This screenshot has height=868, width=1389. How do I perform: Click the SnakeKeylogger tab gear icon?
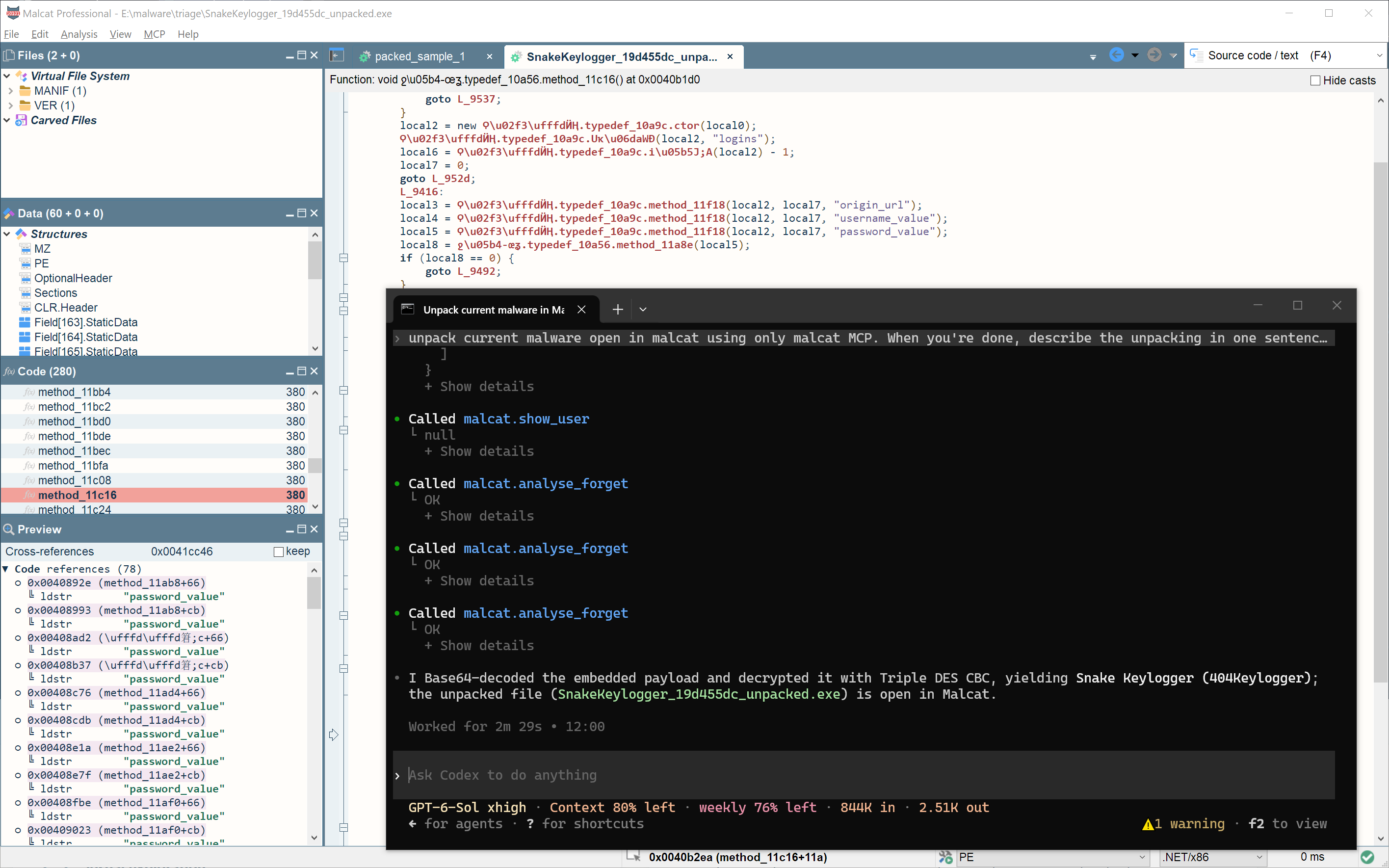pos(516,56)
